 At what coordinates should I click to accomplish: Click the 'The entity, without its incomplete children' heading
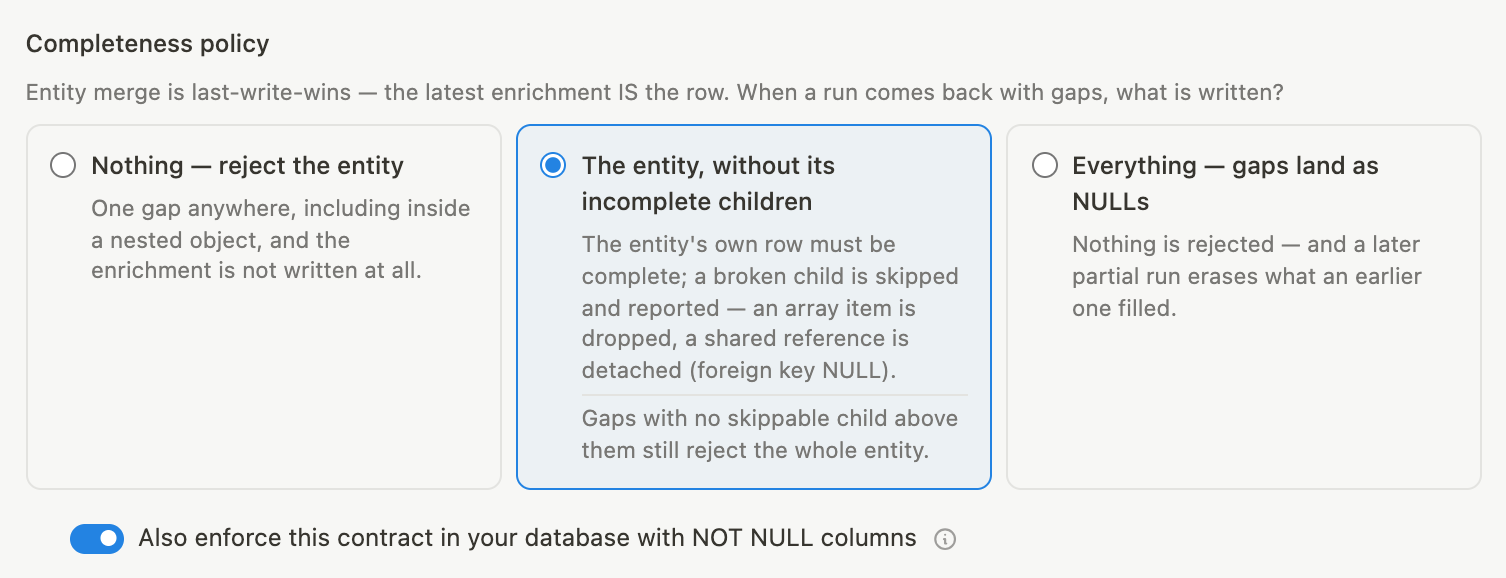[x=708, y=183]
